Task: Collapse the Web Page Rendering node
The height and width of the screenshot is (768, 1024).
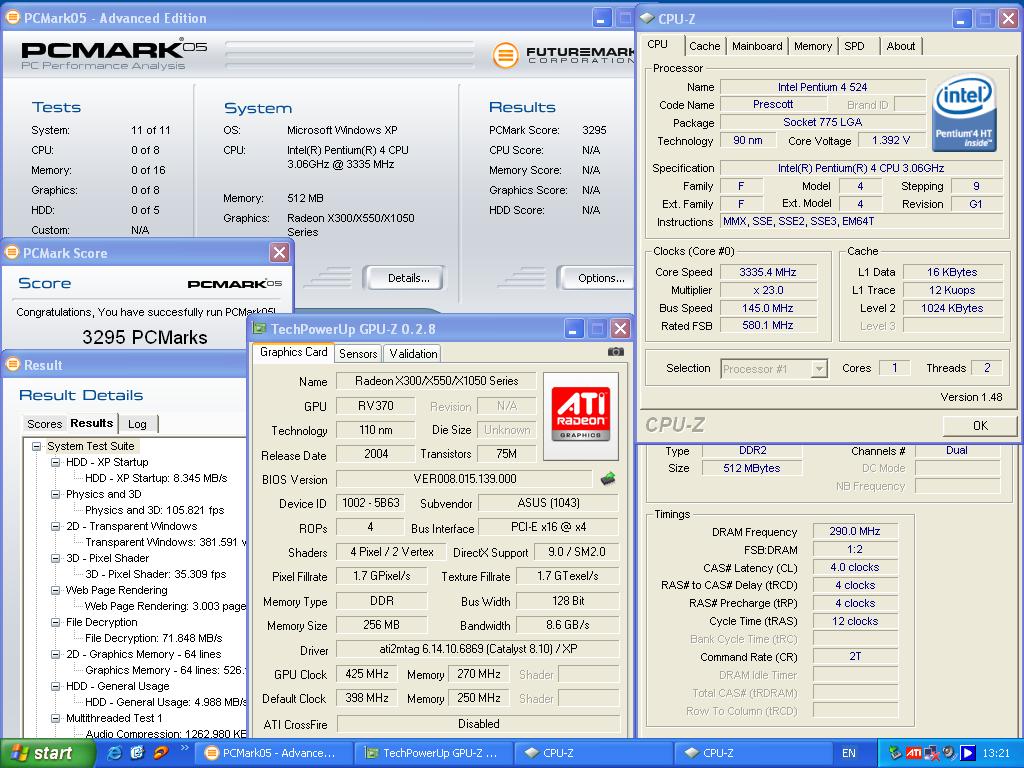Action: (x=56, y=590)
